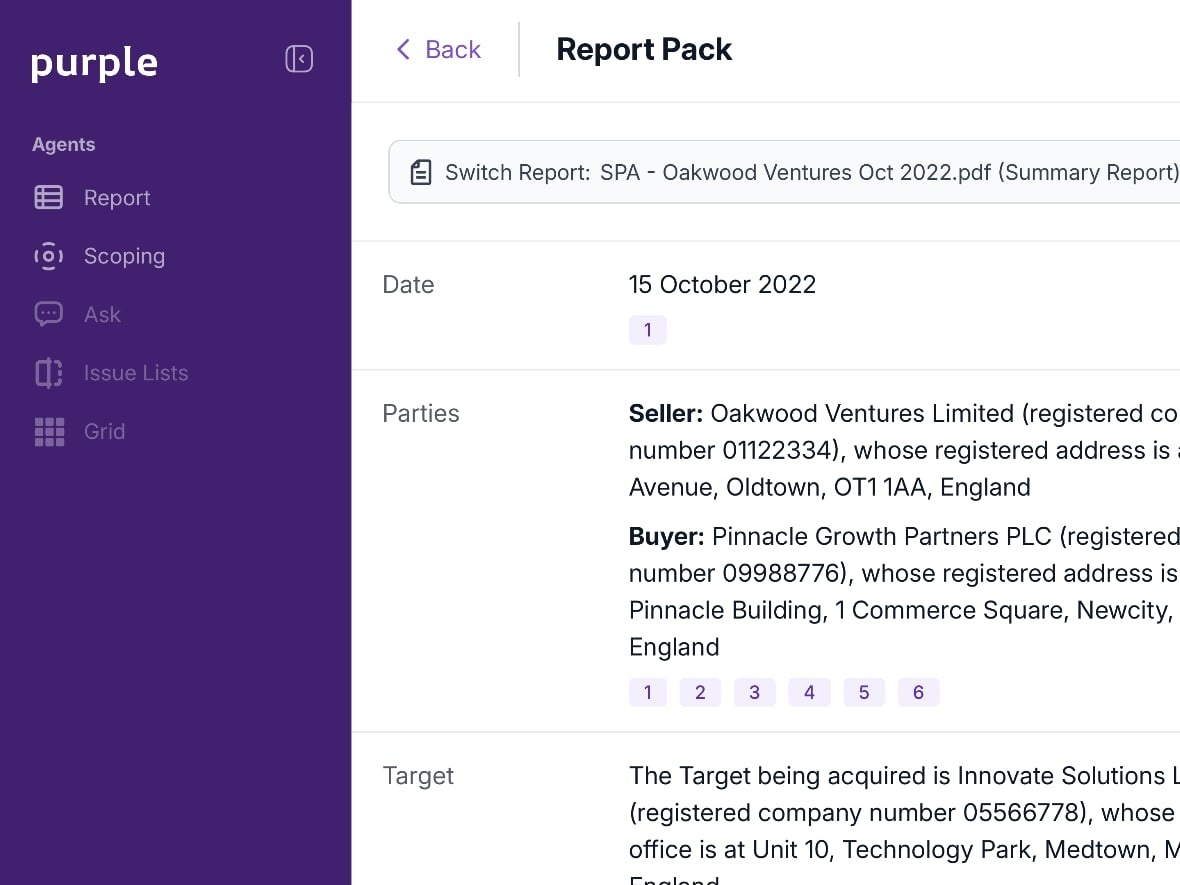Select the Scoping menu entry
The height and width of the screenshot is (885, 1180).
click(x=124, y=256)
